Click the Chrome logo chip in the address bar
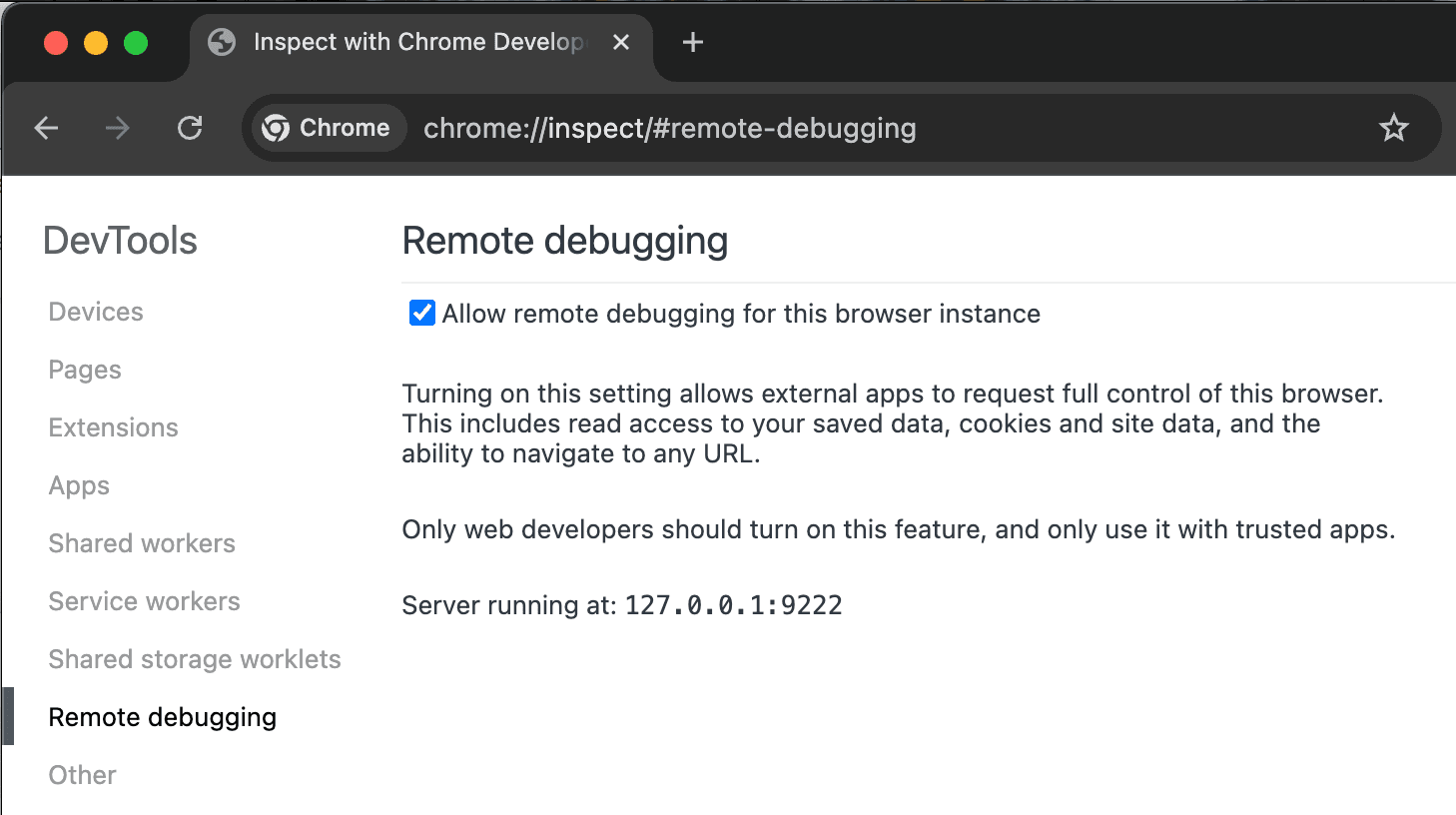The width and height of the screenshot is (1456, 815). pyautogui.click(x=327, y=128)
